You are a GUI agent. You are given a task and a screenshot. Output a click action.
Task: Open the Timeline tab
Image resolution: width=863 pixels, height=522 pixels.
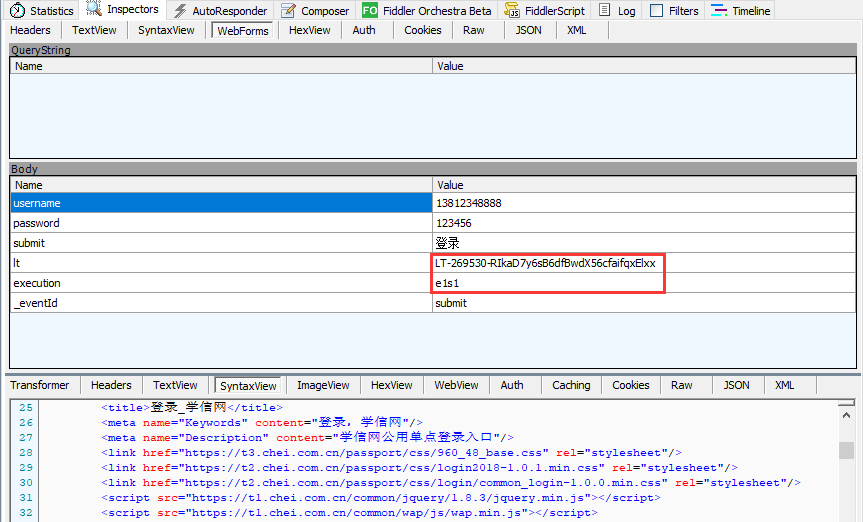click(741, 10)
